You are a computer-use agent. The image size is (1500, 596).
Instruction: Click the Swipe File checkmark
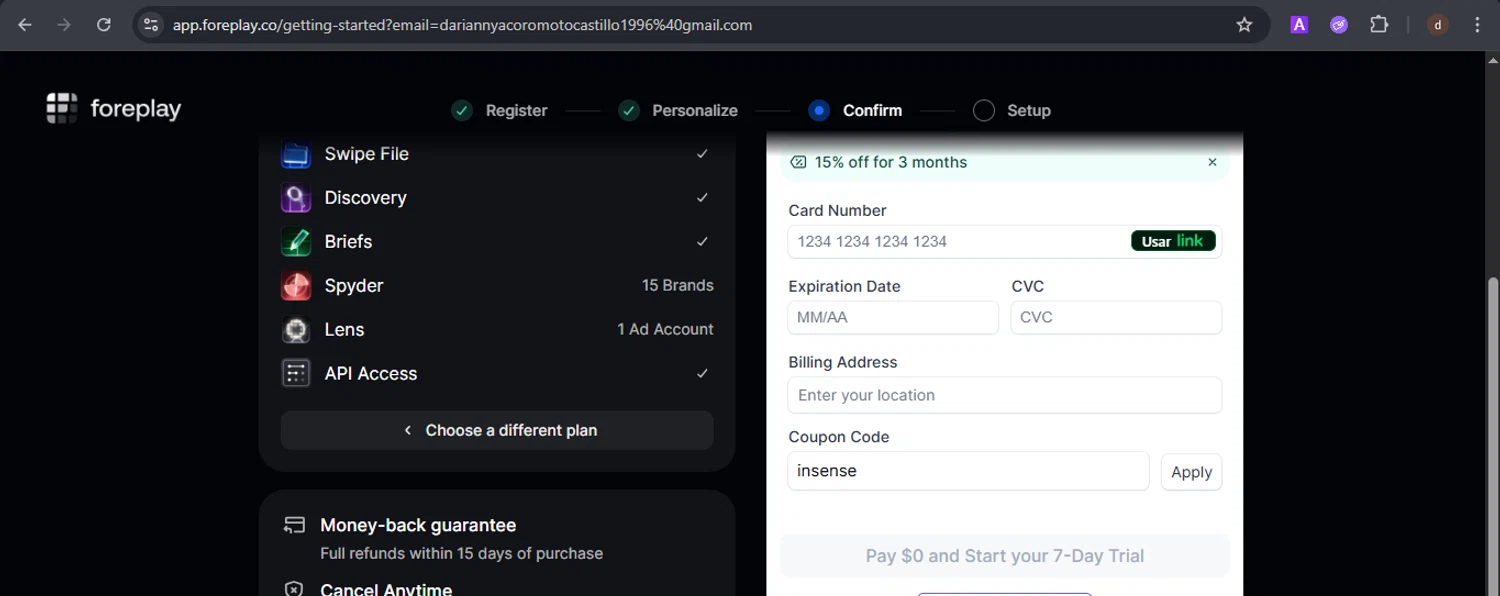[x=702, y=154]
